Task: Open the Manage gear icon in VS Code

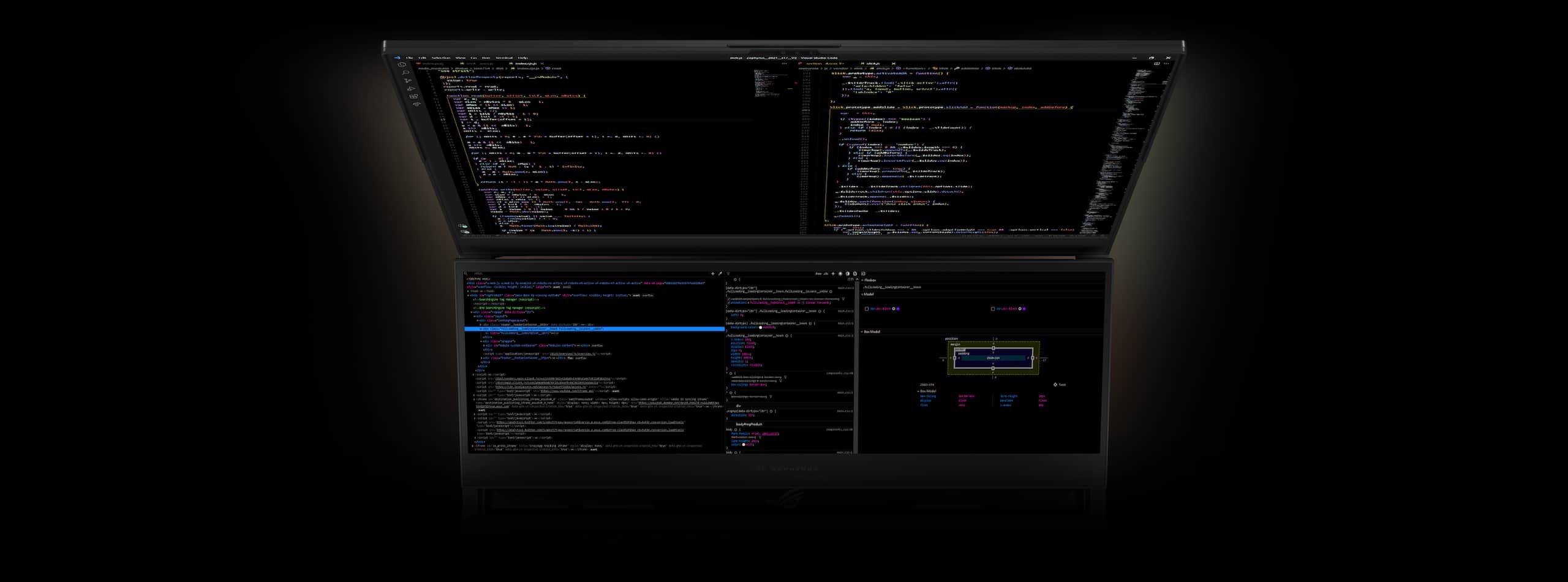Action: (465, 232)
